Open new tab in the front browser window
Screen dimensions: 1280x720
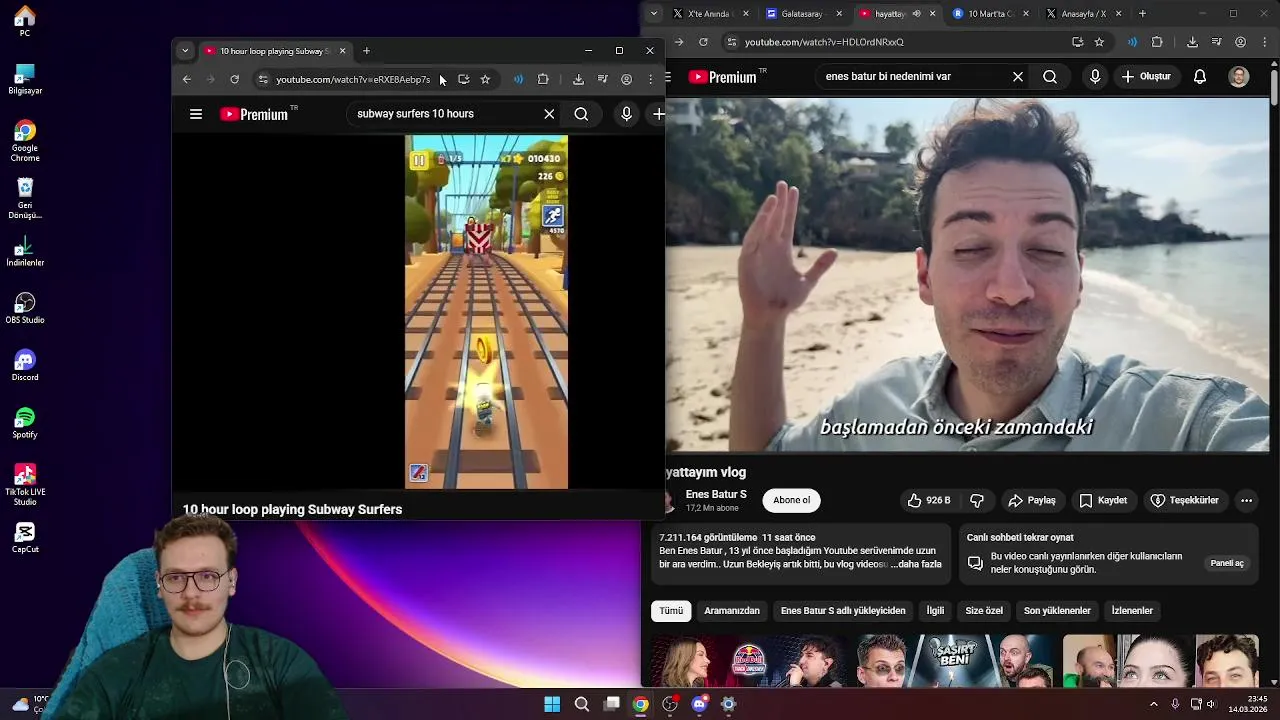pos(366,51)
